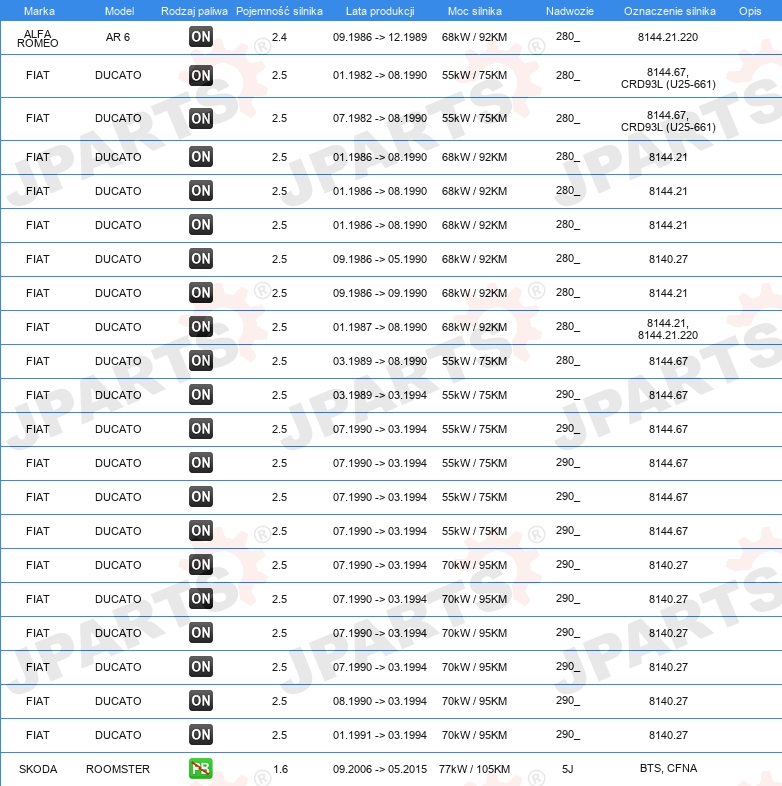Image resolution: width=782 pixels, height=786 pixels.
Task: Click the Nadwozie column header
Action: click(x=569, y=11)
